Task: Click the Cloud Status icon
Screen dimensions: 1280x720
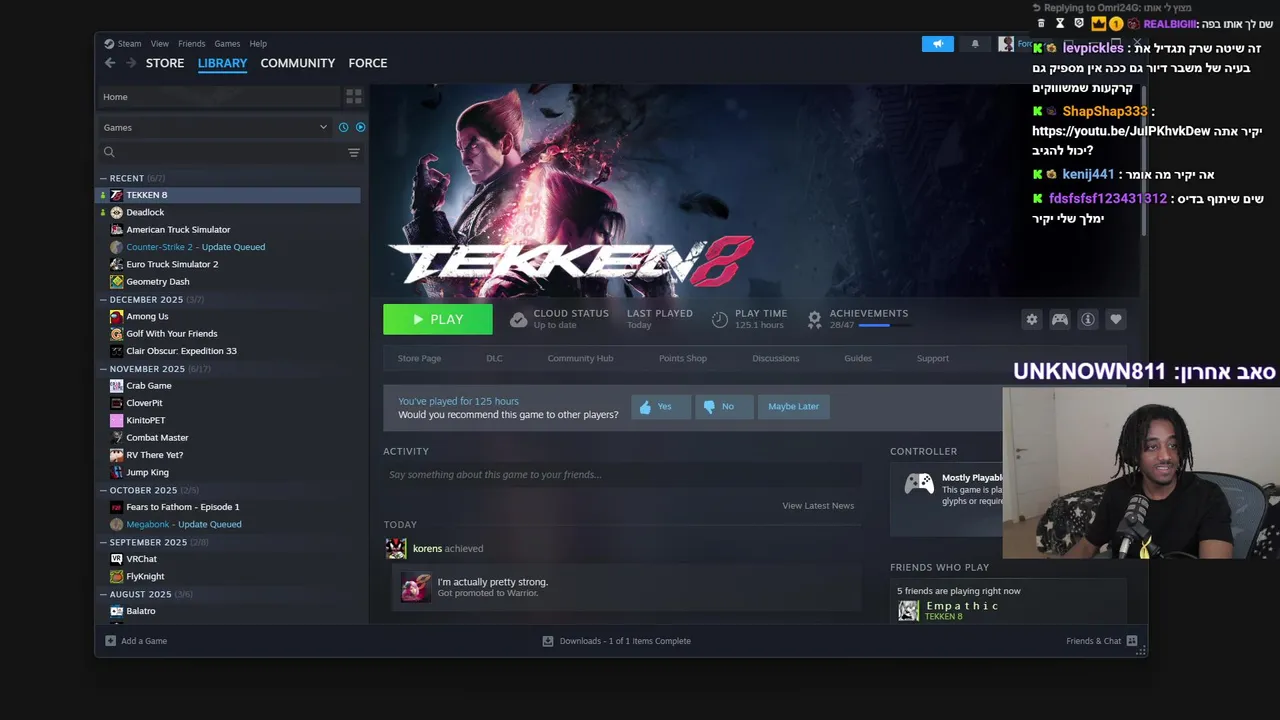Action: (x=518, y=319)
